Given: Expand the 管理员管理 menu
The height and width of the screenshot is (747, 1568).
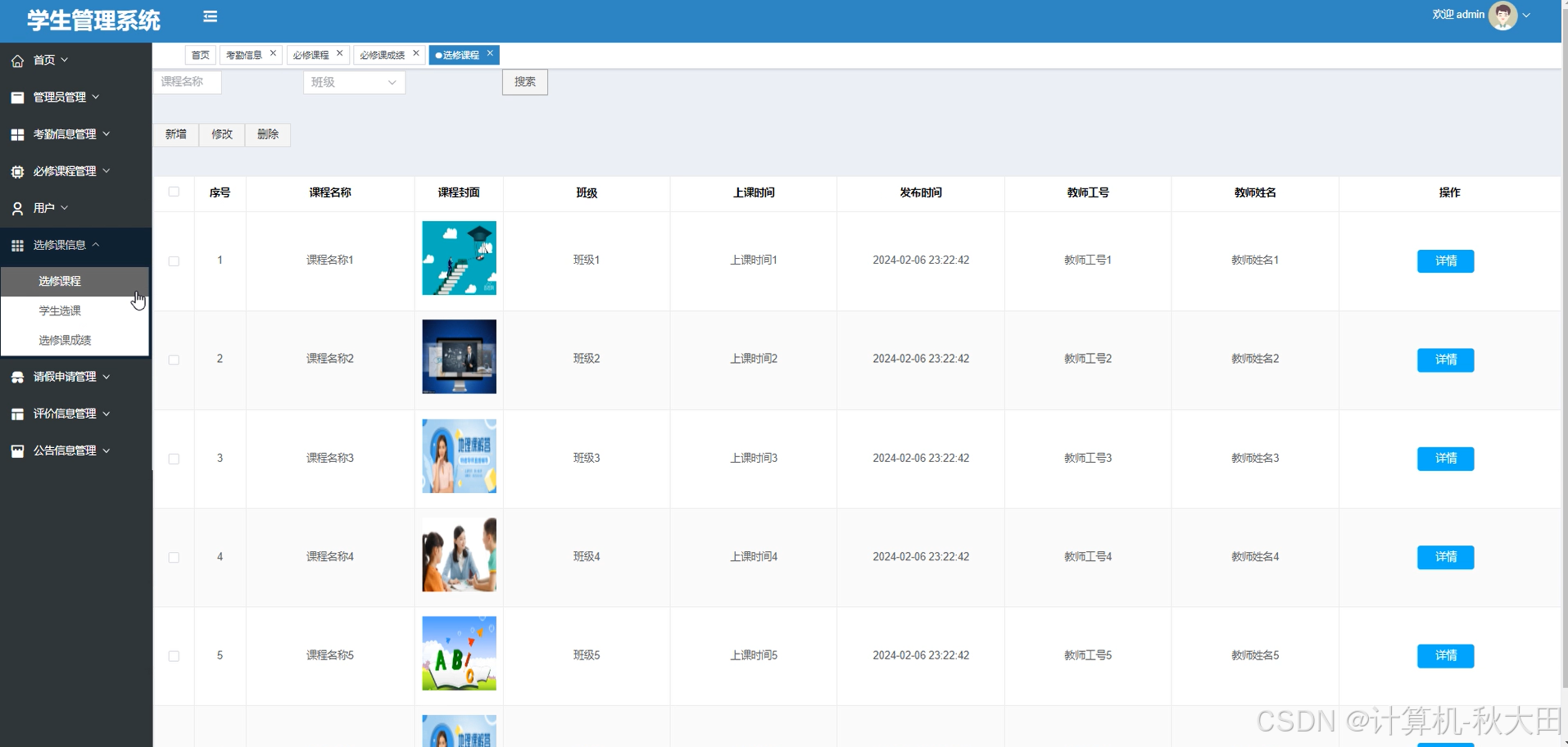Looking at the screenshot, I should (x=96, y=97).
